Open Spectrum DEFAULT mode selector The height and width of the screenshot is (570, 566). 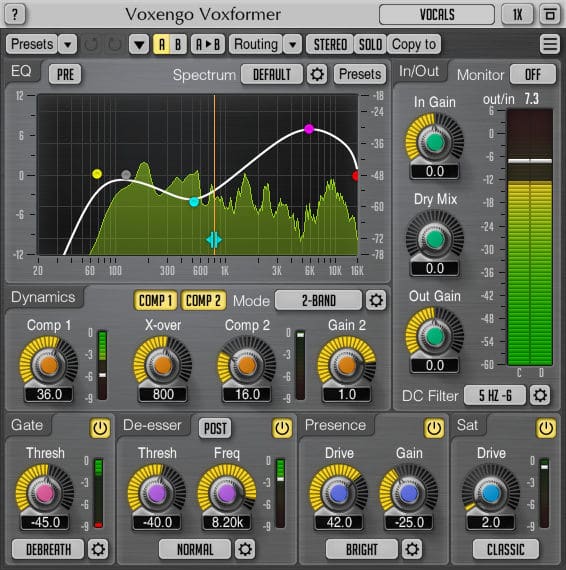pos(272,74)
